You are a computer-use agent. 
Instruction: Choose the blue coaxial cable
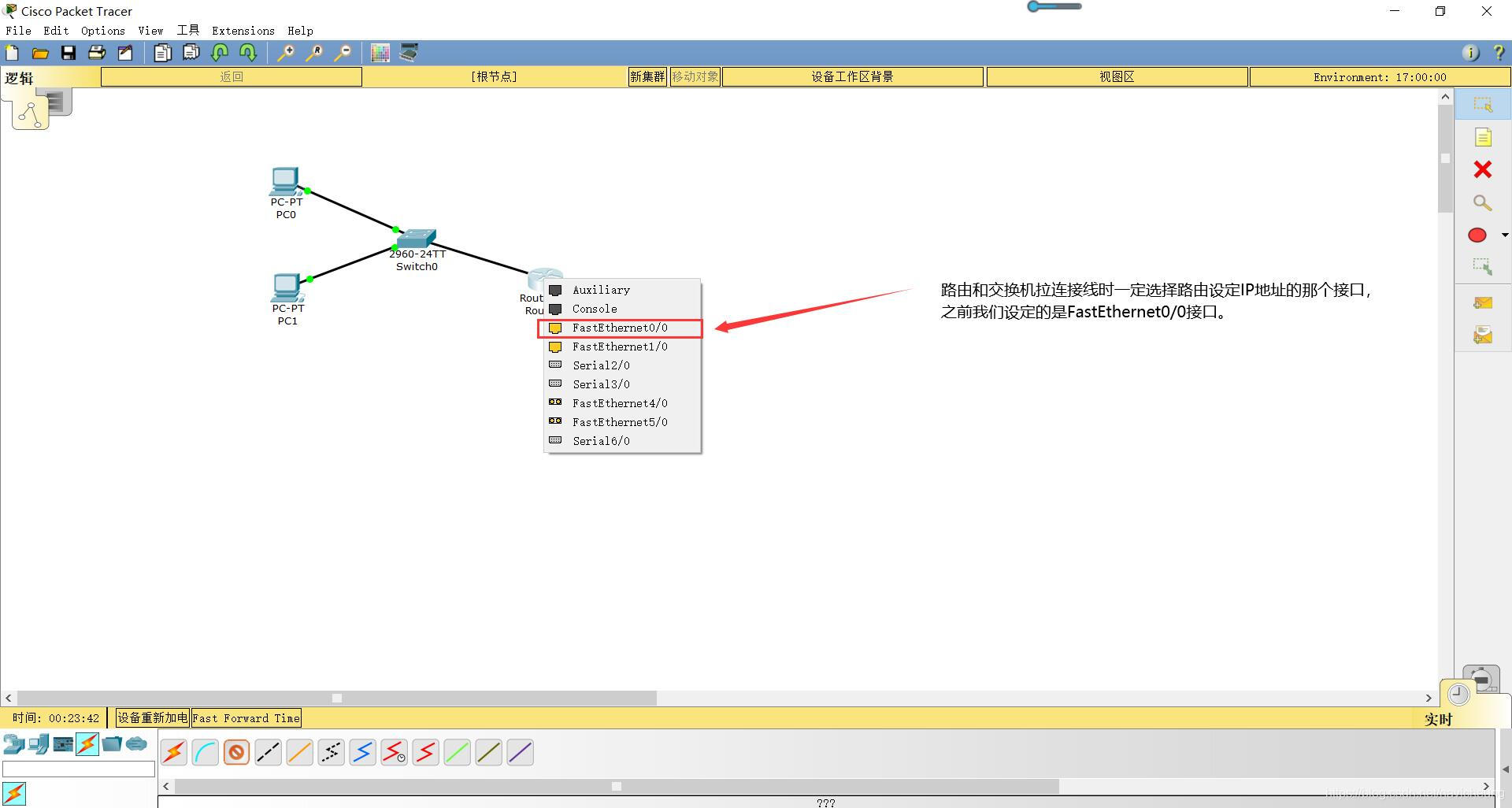[x=363, y=753]
